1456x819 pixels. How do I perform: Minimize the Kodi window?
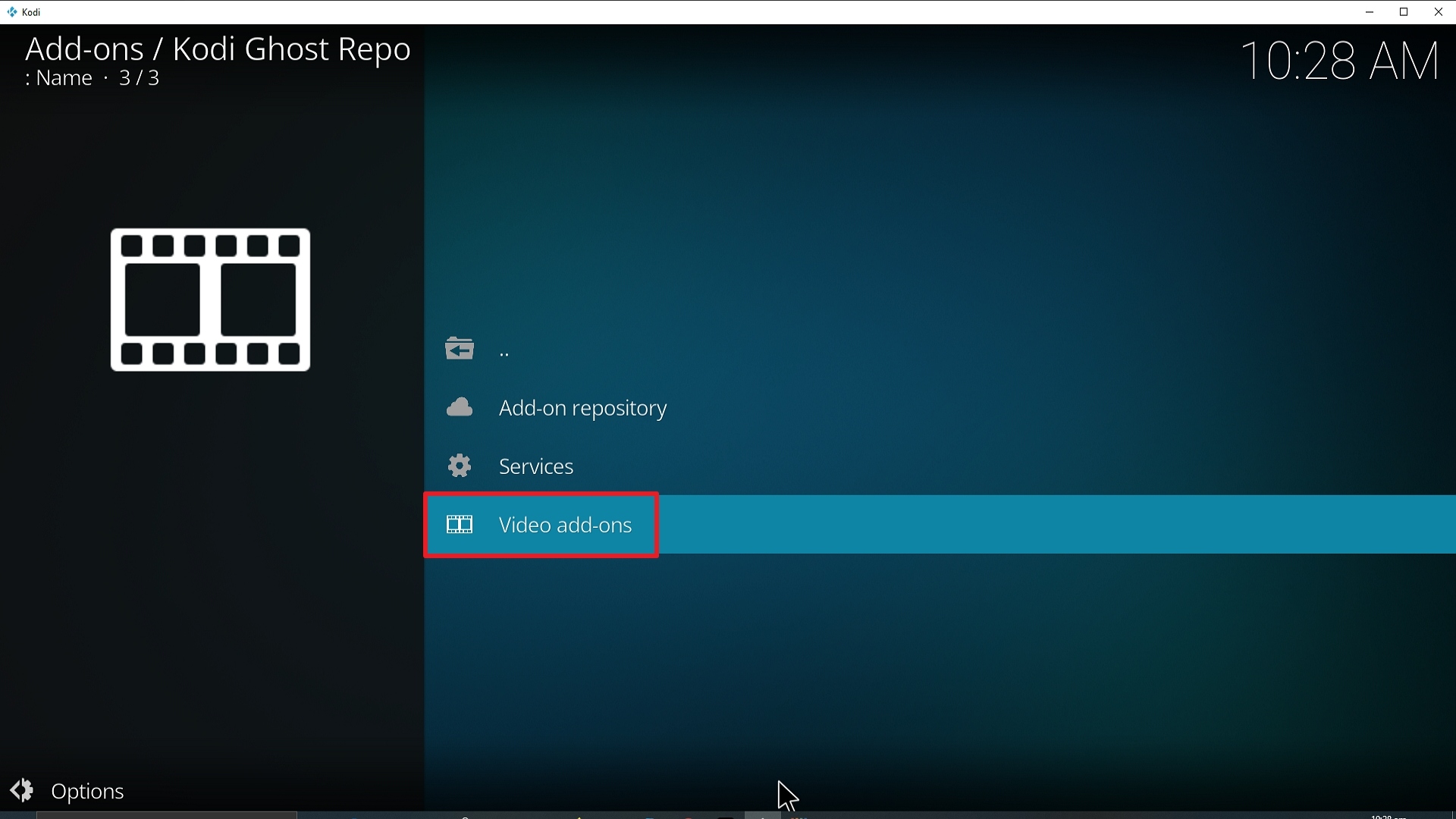(x=1370, y=12)
